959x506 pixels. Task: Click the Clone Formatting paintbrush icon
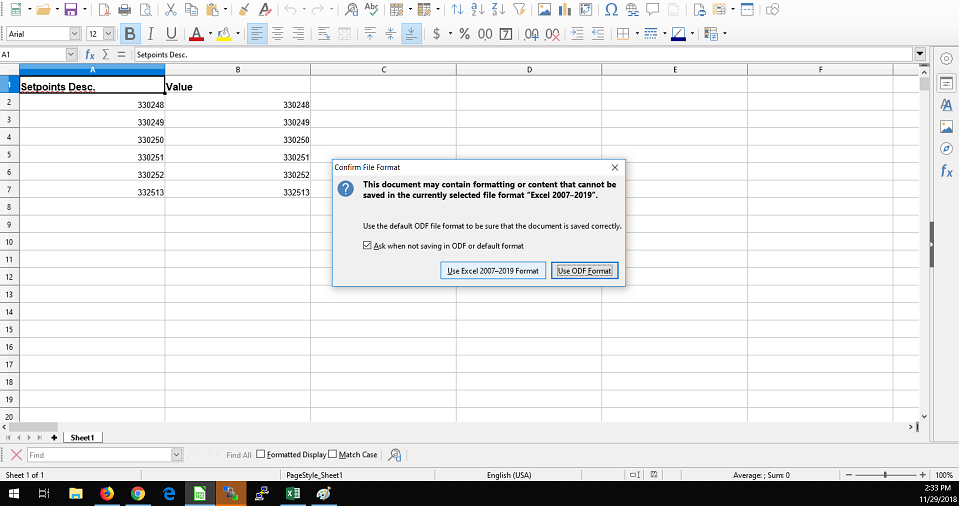244,10
